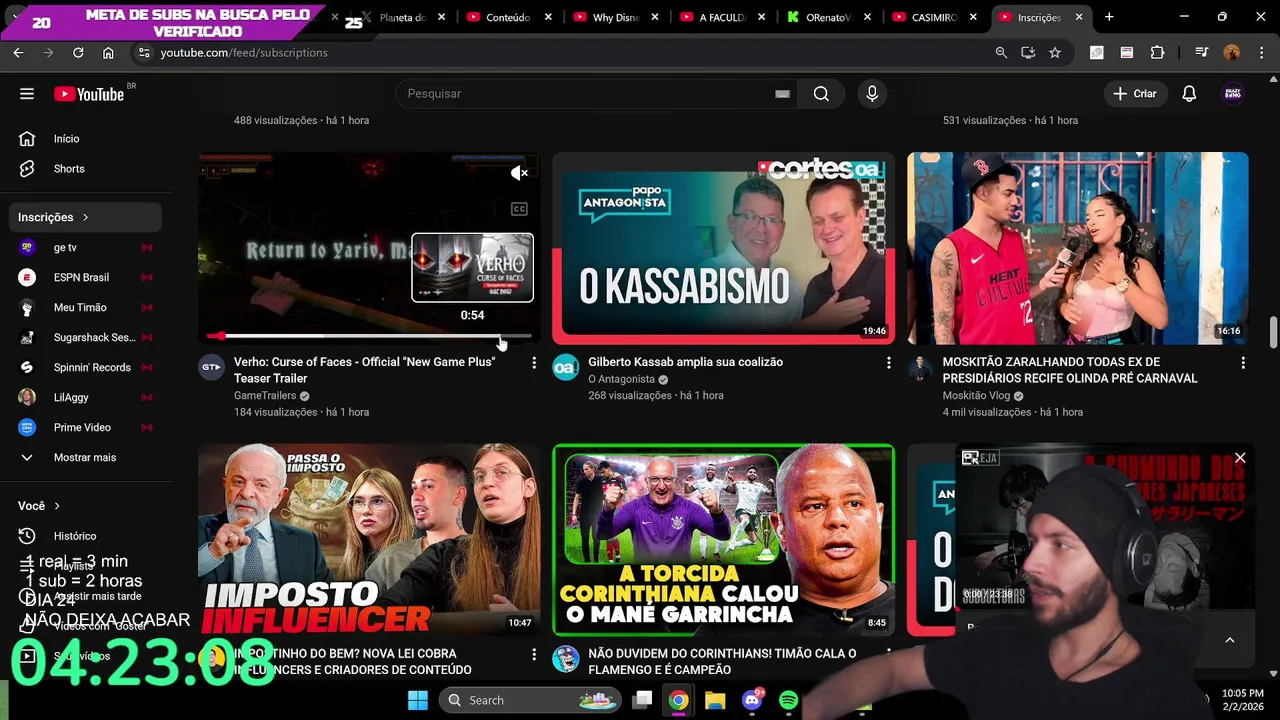Play the Imposto Influencer video thumbnail
The height and width of the screenshot is (720, 1280).
point(369,540)
